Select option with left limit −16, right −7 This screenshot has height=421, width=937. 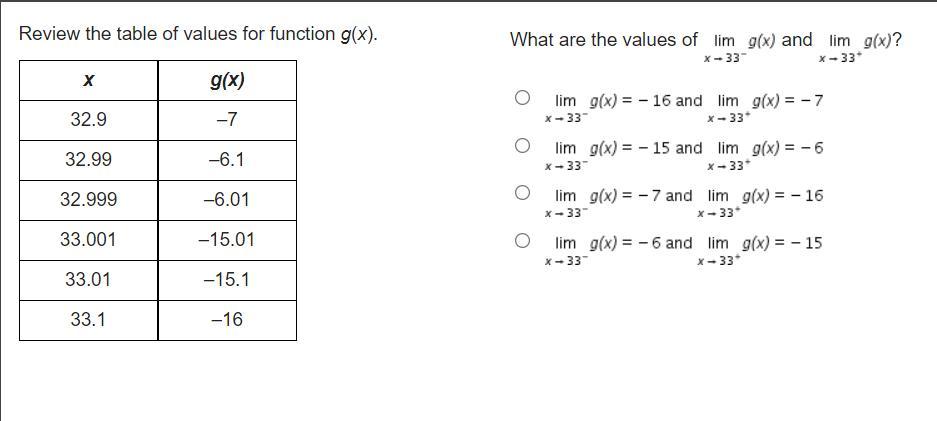pyautogui.click(x=522, y=98)
